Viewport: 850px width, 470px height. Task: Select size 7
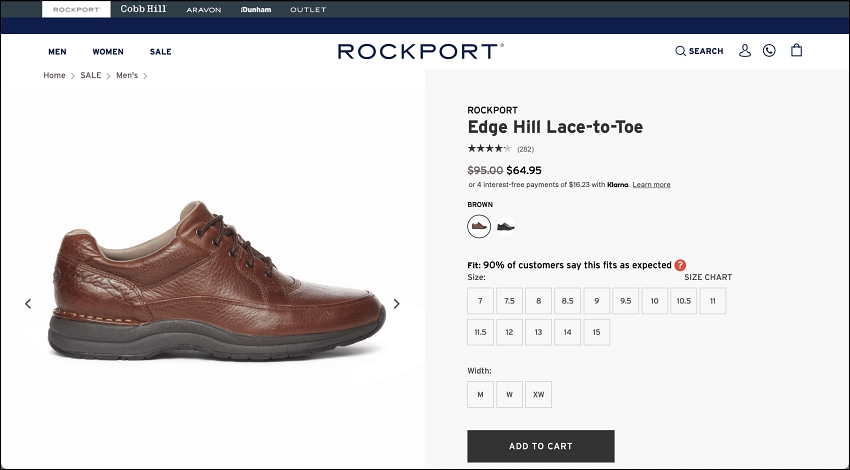point(480,301)
